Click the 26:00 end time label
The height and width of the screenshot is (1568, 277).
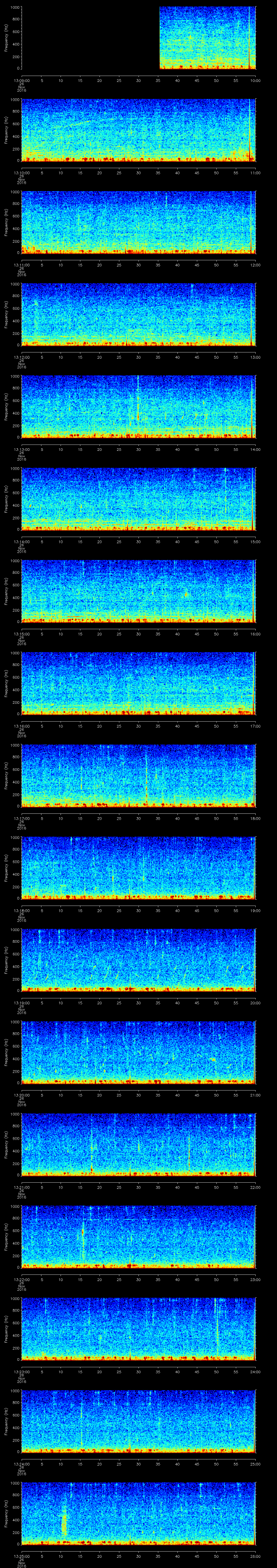pyautogui.click(x=256, y=1556)
